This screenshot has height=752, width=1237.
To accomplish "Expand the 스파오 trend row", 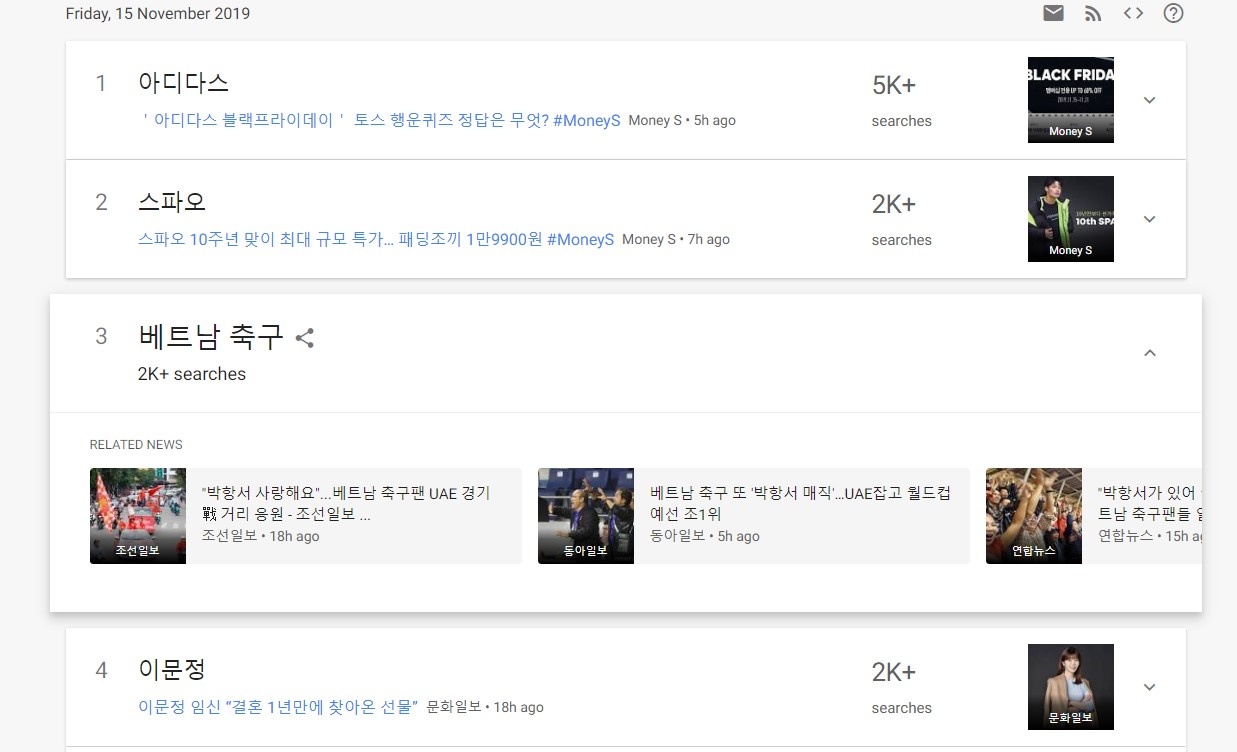I will click(x=1149, y=219).
